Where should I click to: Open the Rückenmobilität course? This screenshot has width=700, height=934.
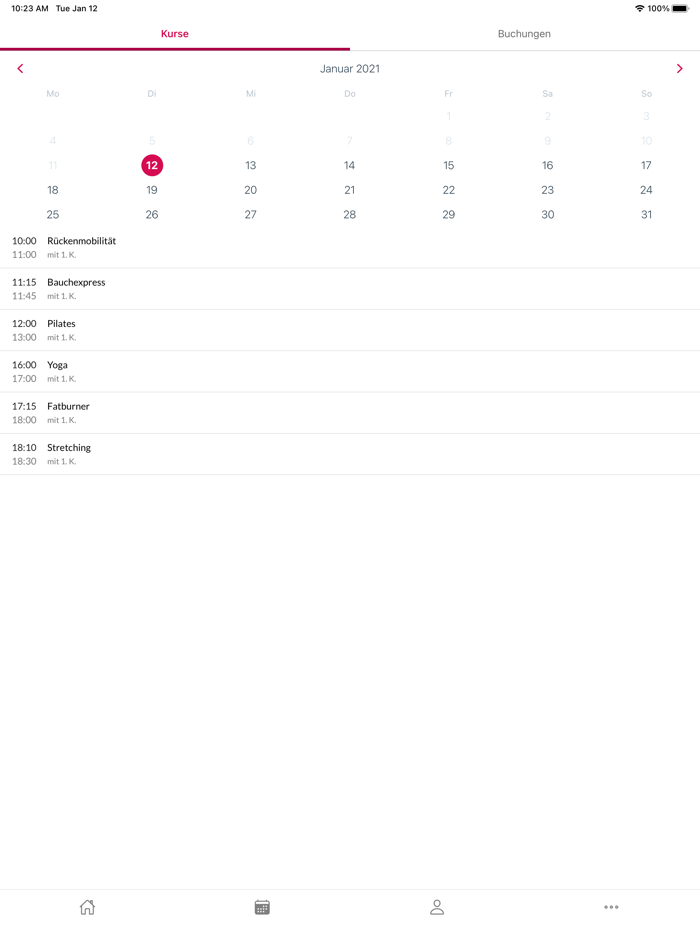pos(350,247)
